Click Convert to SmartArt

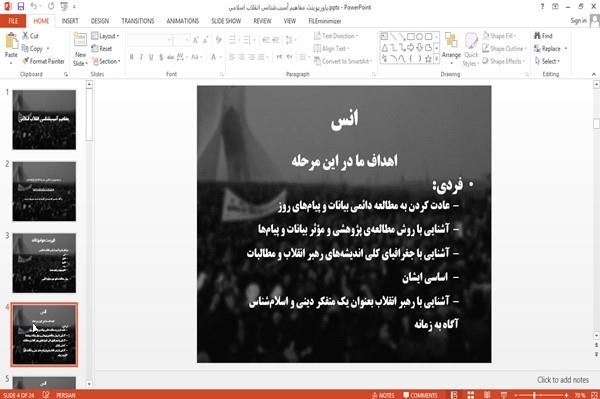tap(343, 61)
